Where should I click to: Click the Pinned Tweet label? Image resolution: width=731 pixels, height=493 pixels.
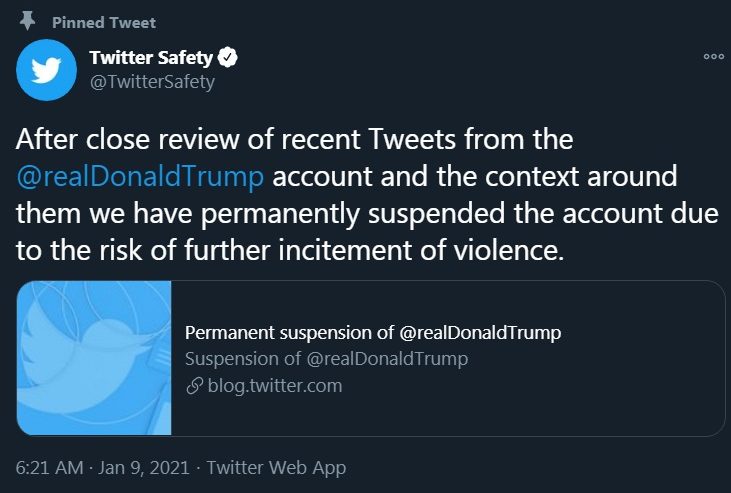[104, 22]
